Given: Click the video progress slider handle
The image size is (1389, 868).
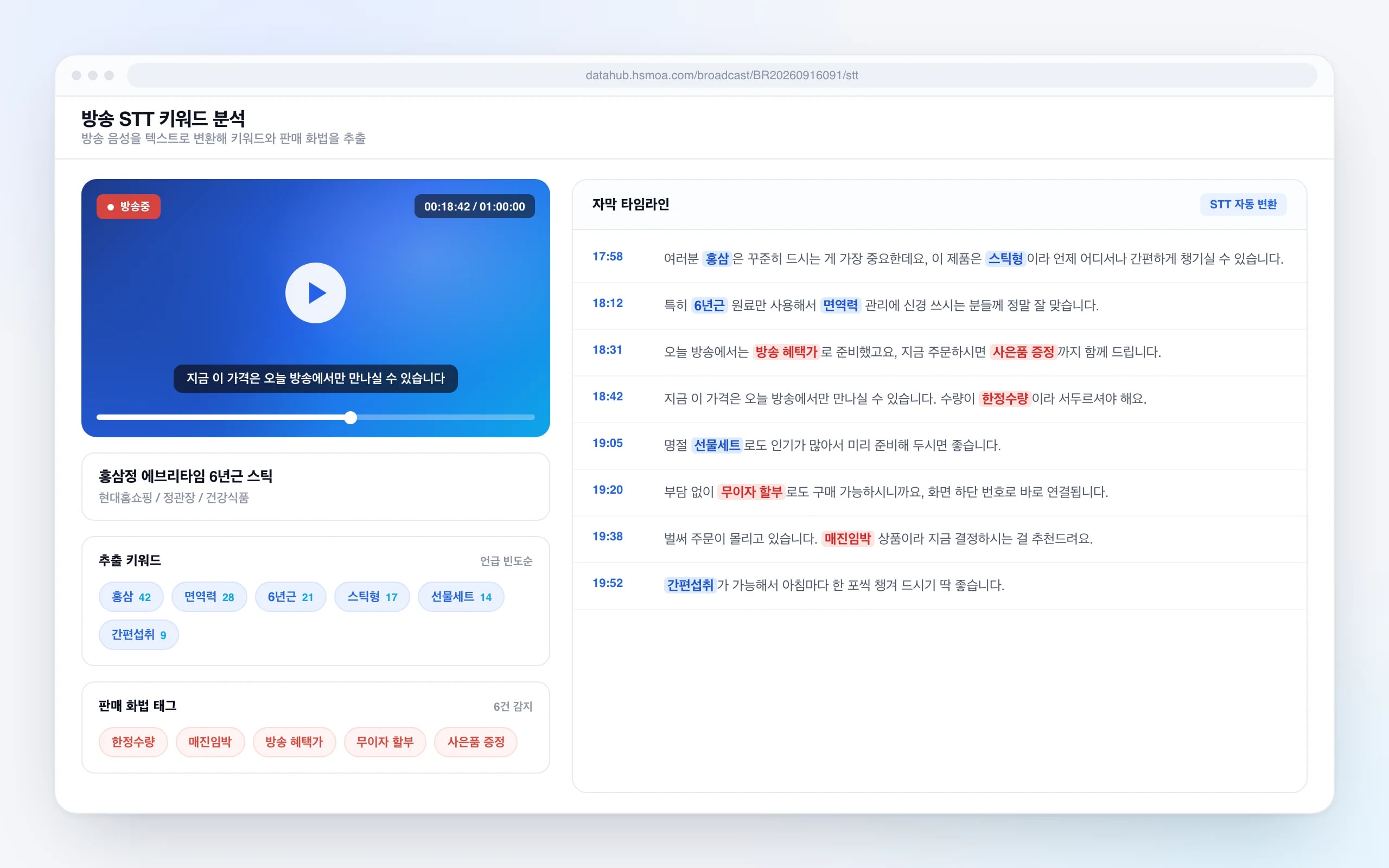Looking at the screenshot, I should (351, 417).
